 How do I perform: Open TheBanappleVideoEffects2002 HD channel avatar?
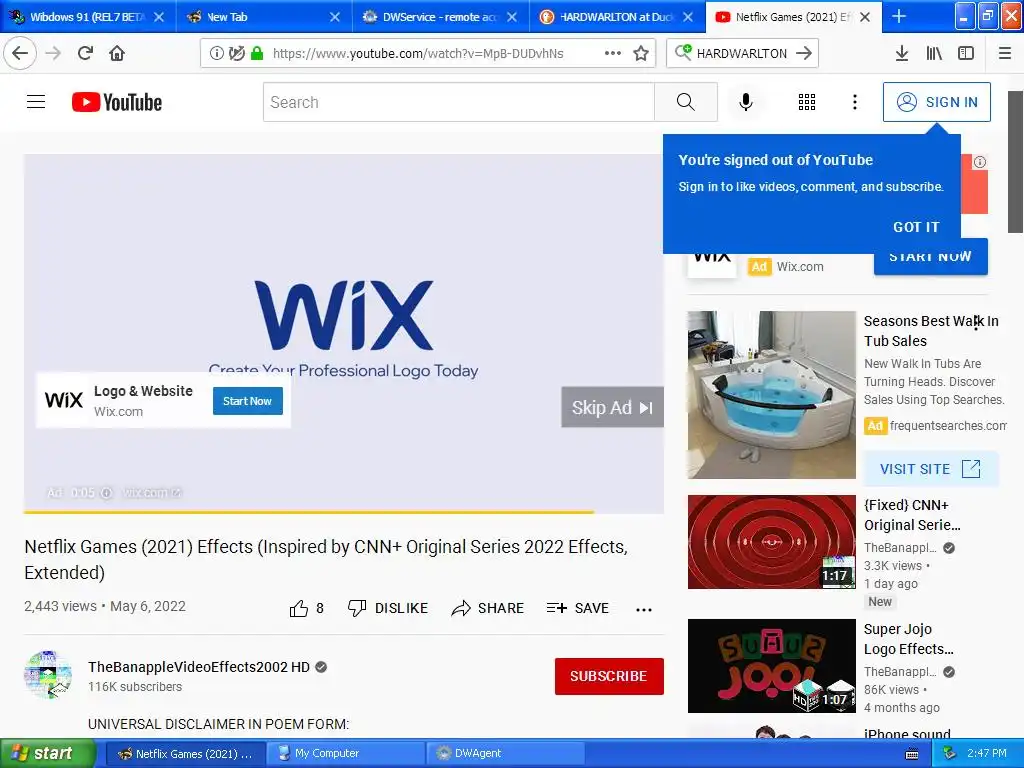(48, 674)
